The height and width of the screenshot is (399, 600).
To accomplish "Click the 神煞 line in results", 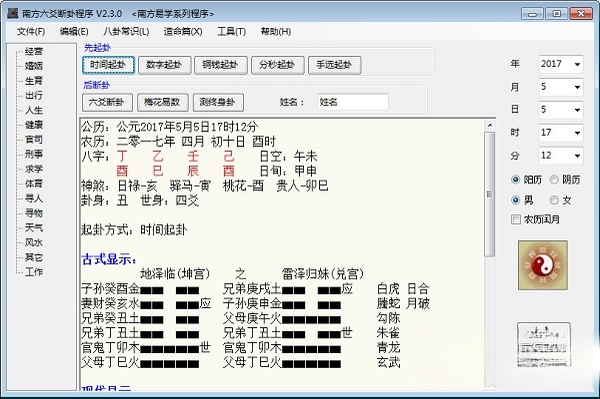I will tap(205, 186).
